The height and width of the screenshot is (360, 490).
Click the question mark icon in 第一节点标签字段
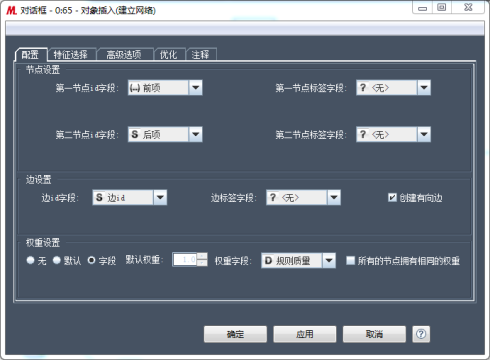[x=363, y=88]
